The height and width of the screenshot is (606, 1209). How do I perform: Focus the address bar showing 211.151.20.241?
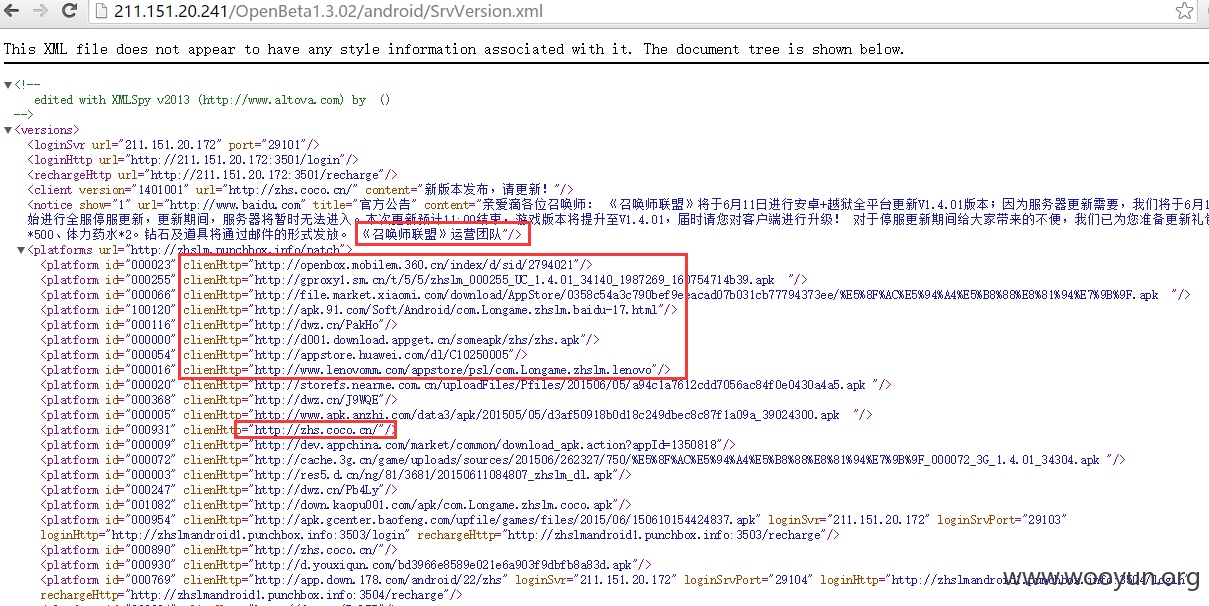[x=640, y=12]
